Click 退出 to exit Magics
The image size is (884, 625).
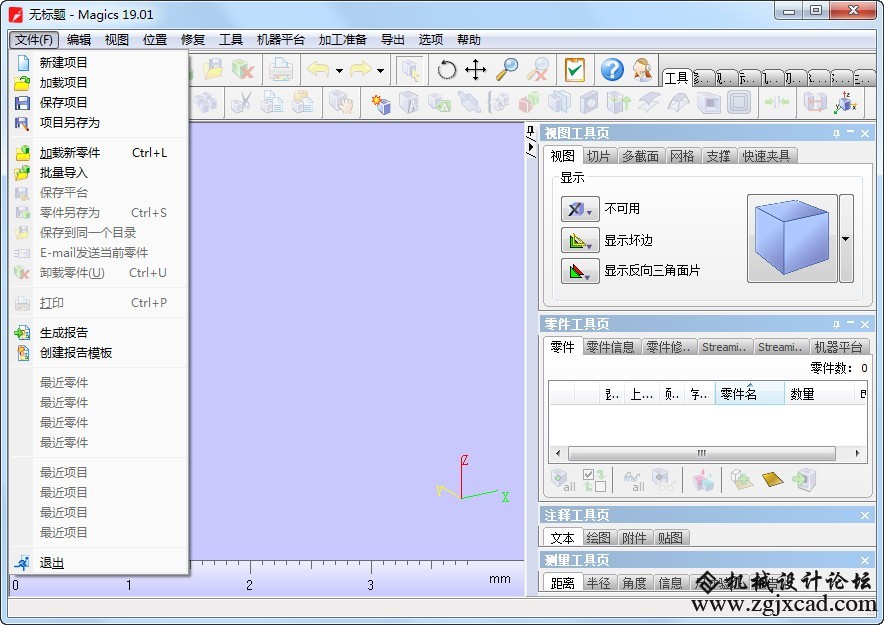(99, 562)
